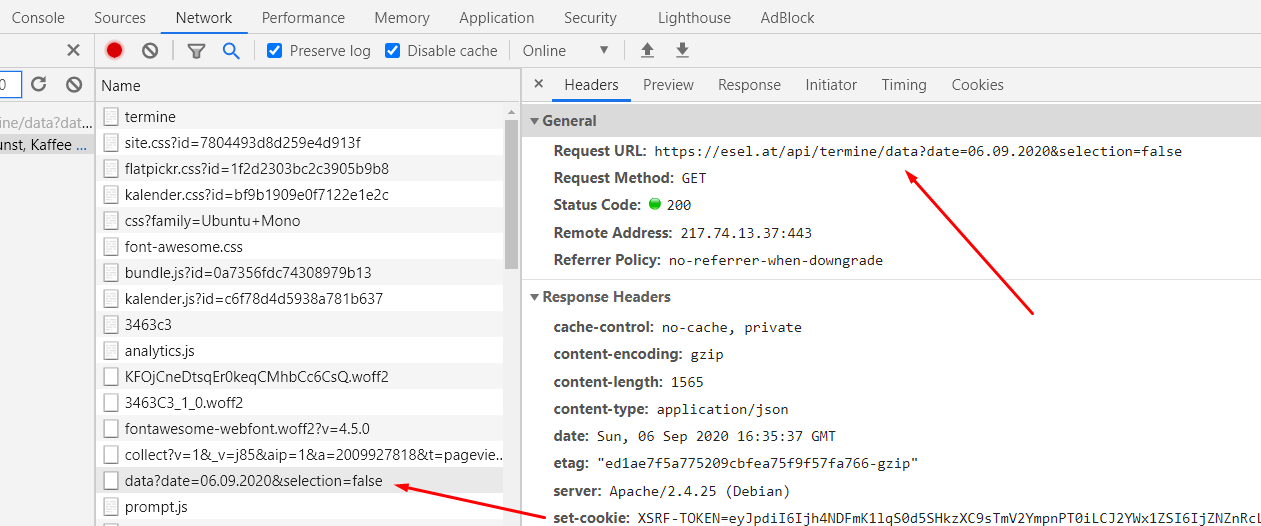Select the Network tab
Viewport: 1261px width, 526px height.
204,18
